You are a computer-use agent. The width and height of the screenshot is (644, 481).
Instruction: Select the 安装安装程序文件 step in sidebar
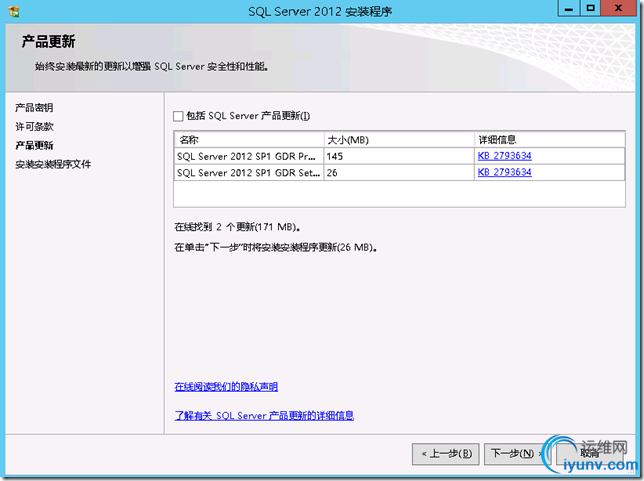[53, 164]
